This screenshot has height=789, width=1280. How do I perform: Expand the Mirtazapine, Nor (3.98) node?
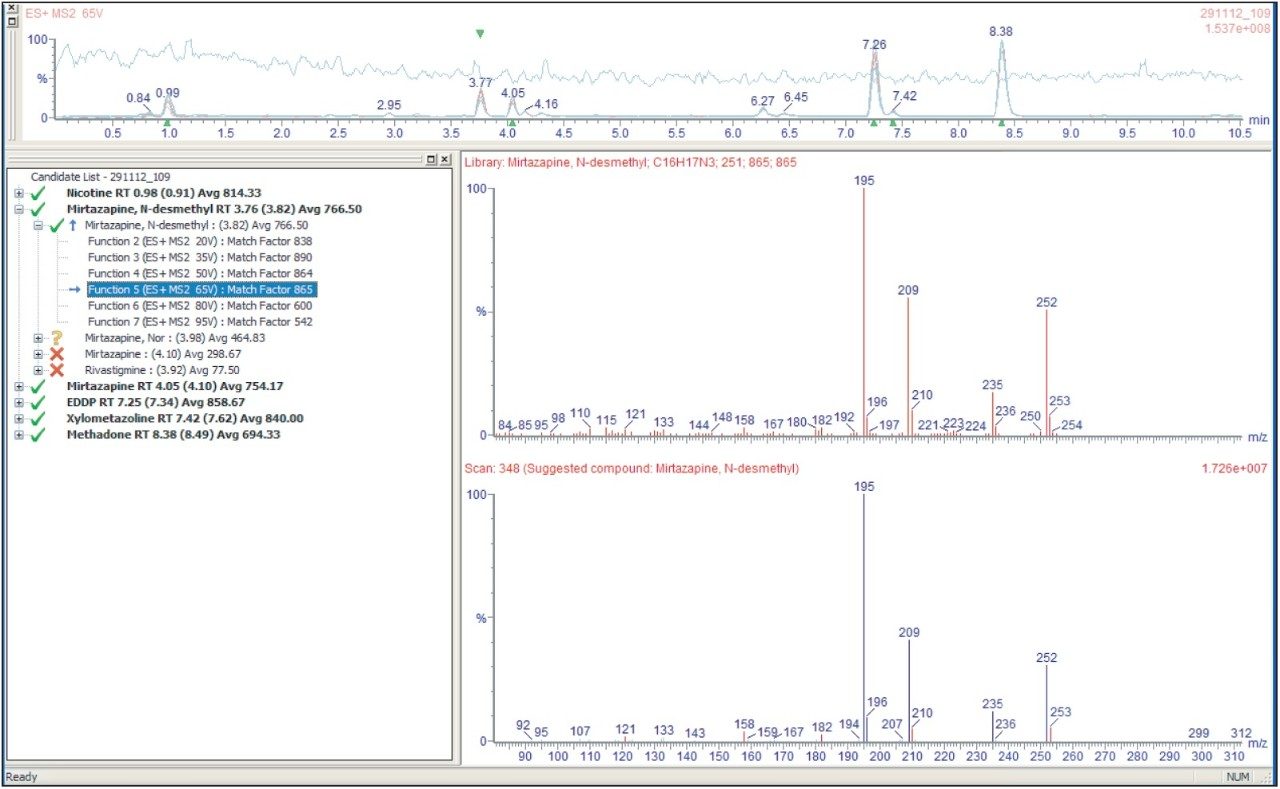[38, 339]
